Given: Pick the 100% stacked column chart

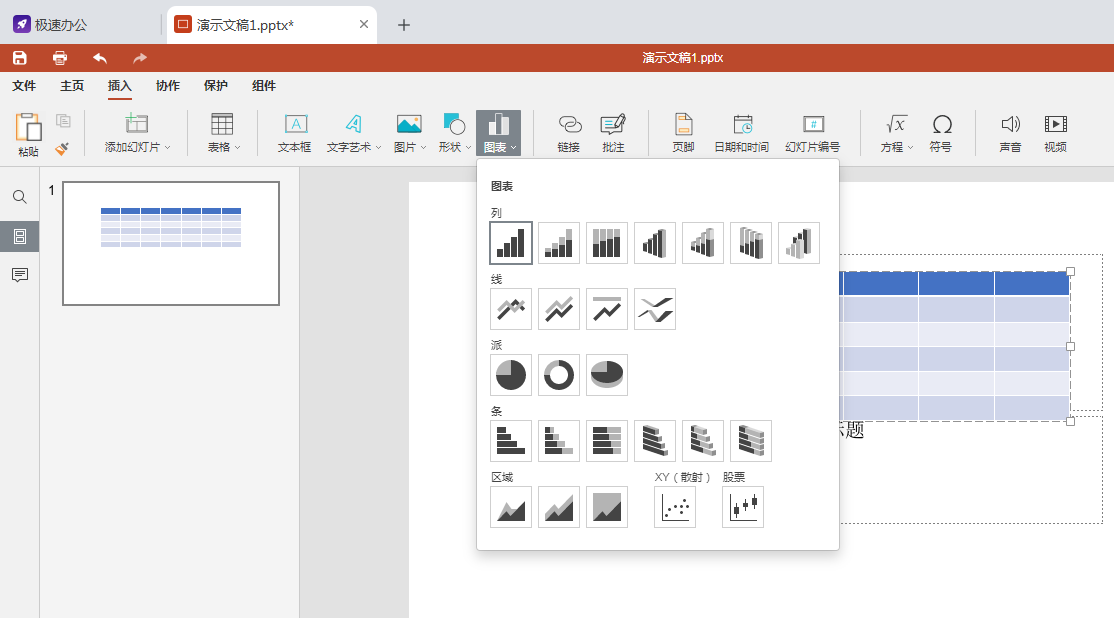Looking at the screenshot, I should tap(607, 243).
